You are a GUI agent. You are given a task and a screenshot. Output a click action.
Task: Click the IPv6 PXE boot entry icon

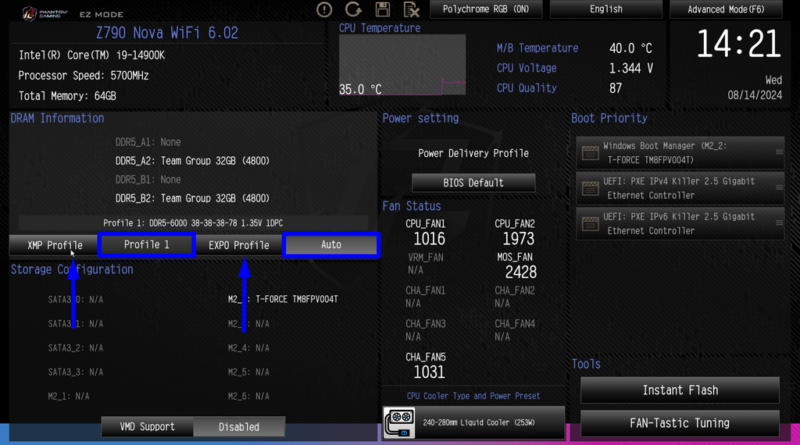click(x=590, y=223)
